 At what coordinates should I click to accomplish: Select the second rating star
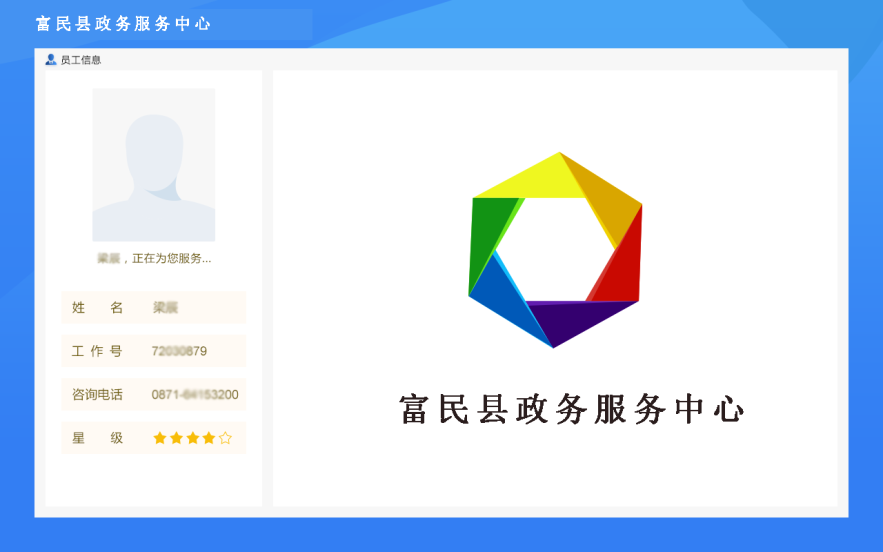pos(176,438)
